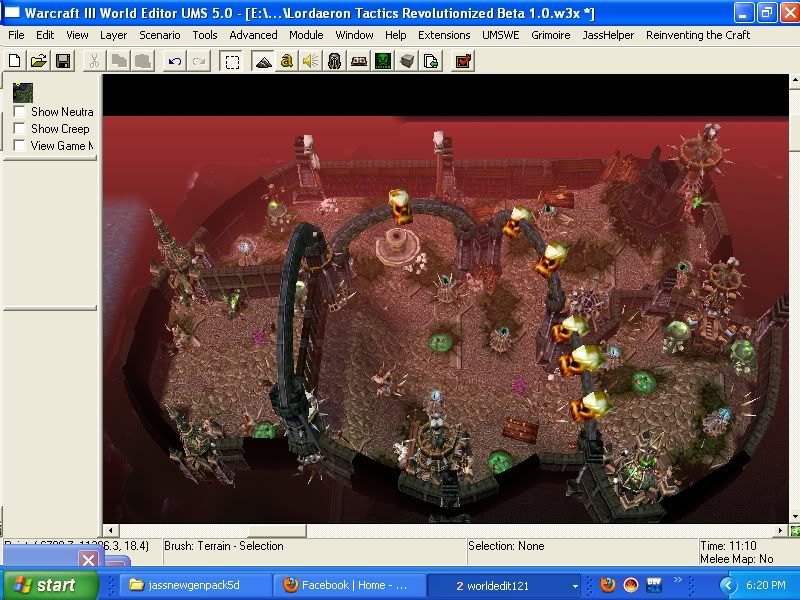This screenshot has width=800, height=600.
Task: Open the Object Editor
Action: (x=335, y=61)
